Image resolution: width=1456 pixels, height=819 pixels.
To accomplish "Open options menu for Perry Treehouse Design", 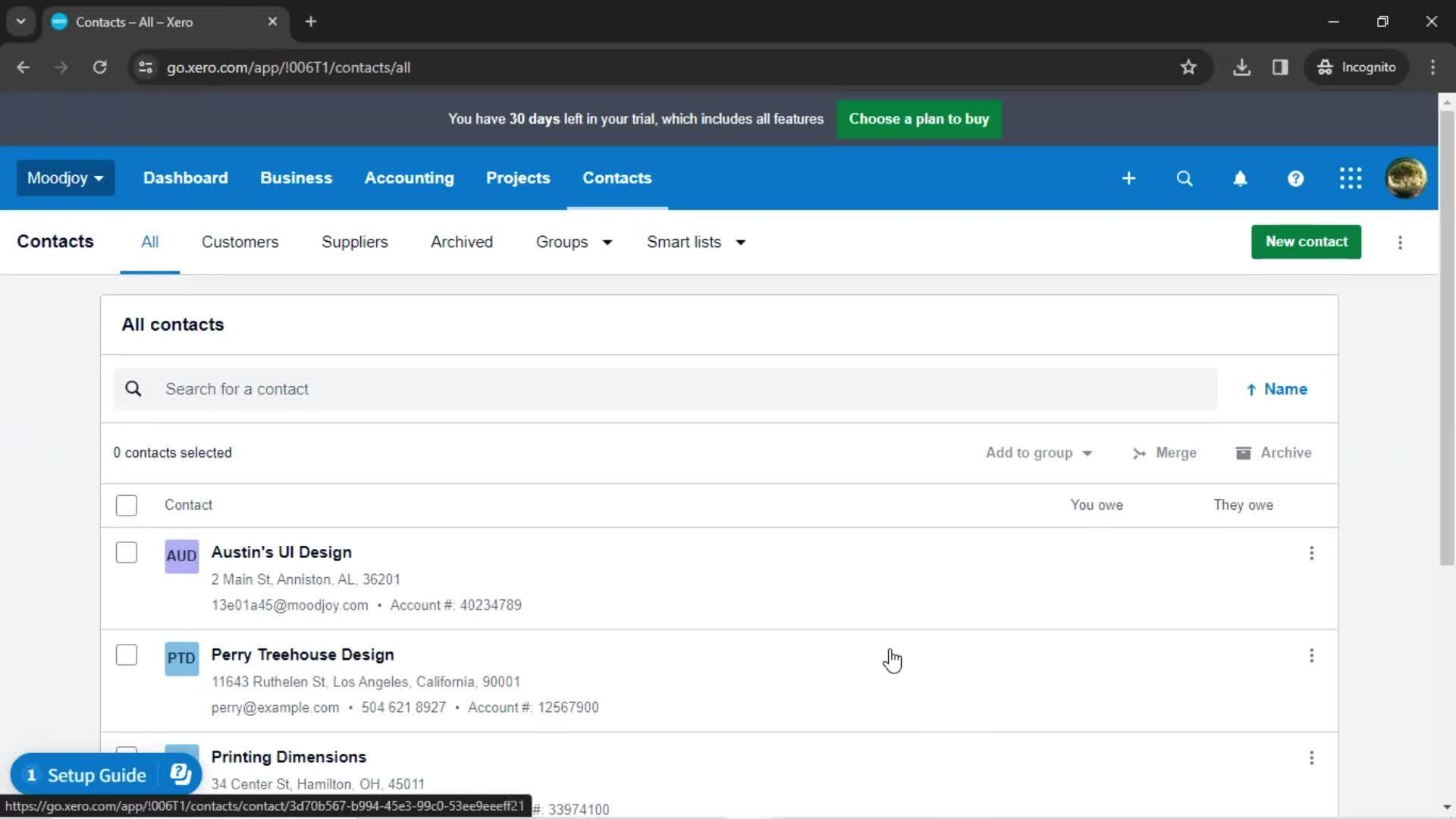I will click(1311, 655).
